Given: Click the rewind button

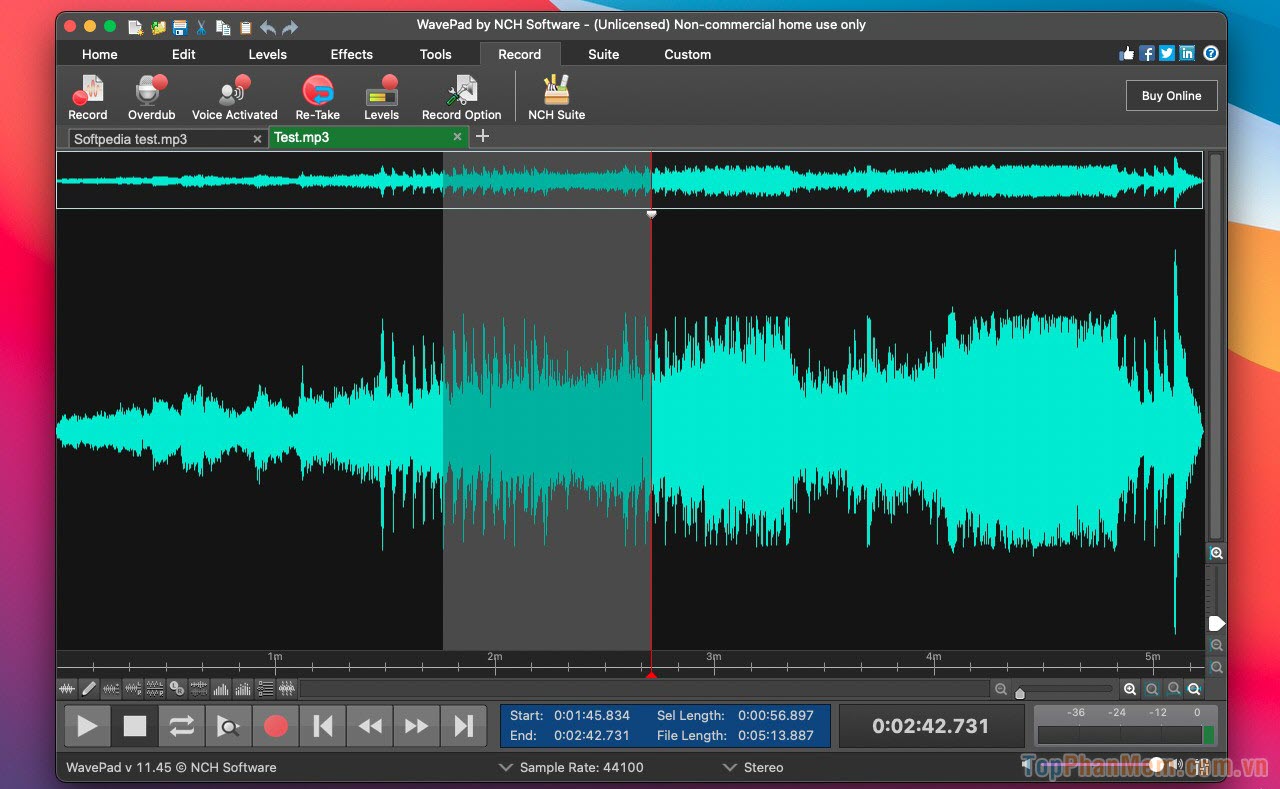Looking at the screenshot, I should (370, 726).
